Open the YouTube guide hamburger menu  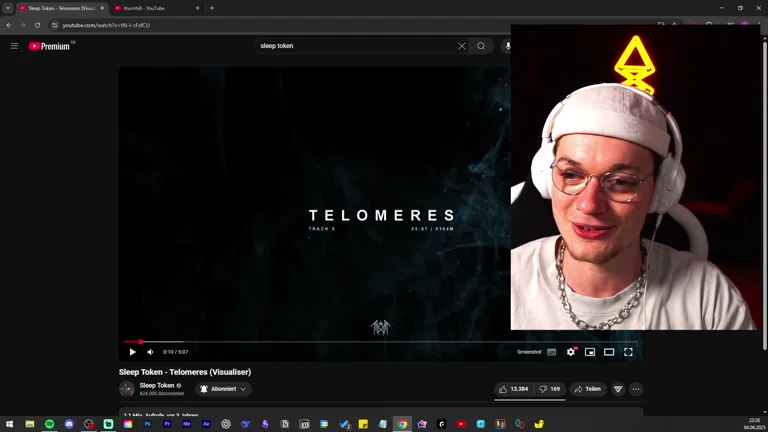pyautogui.click(x=14, y=46)
